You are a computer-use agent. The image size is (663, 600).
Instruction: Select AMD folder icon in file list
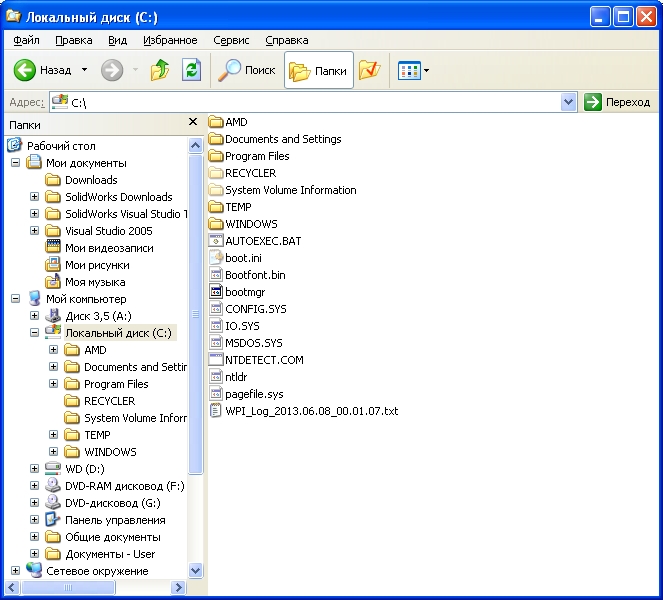[216, 122]
